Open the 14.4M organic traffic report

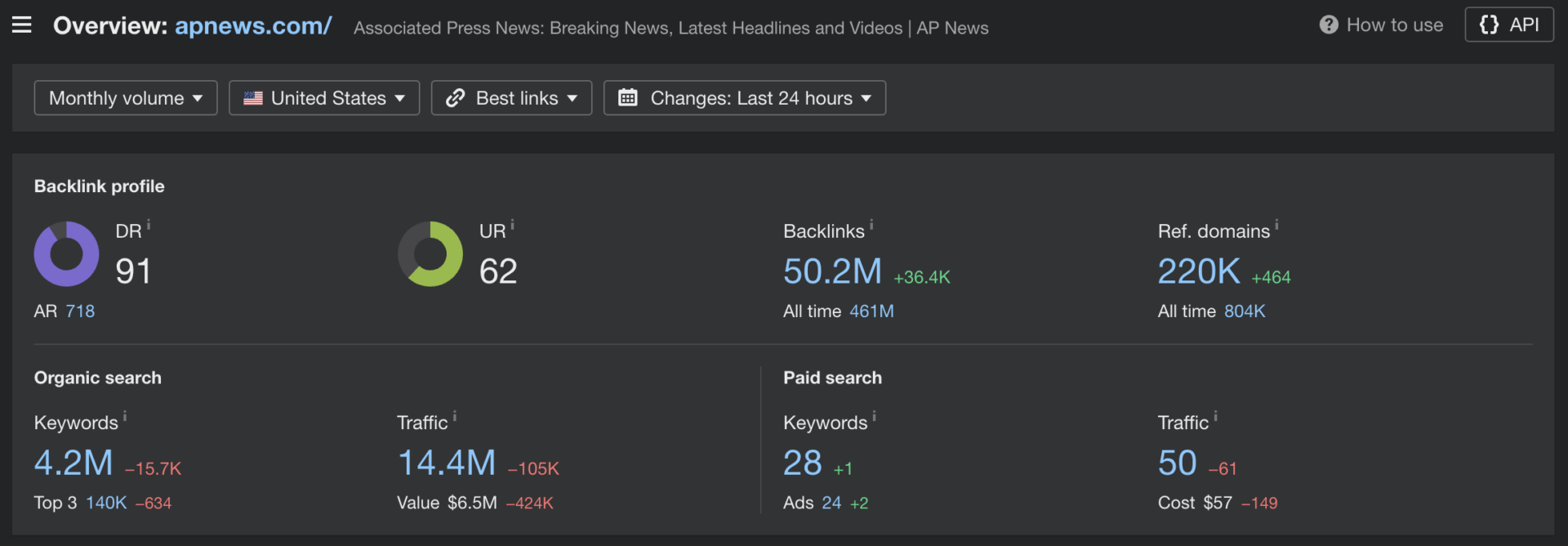[447, 463]
